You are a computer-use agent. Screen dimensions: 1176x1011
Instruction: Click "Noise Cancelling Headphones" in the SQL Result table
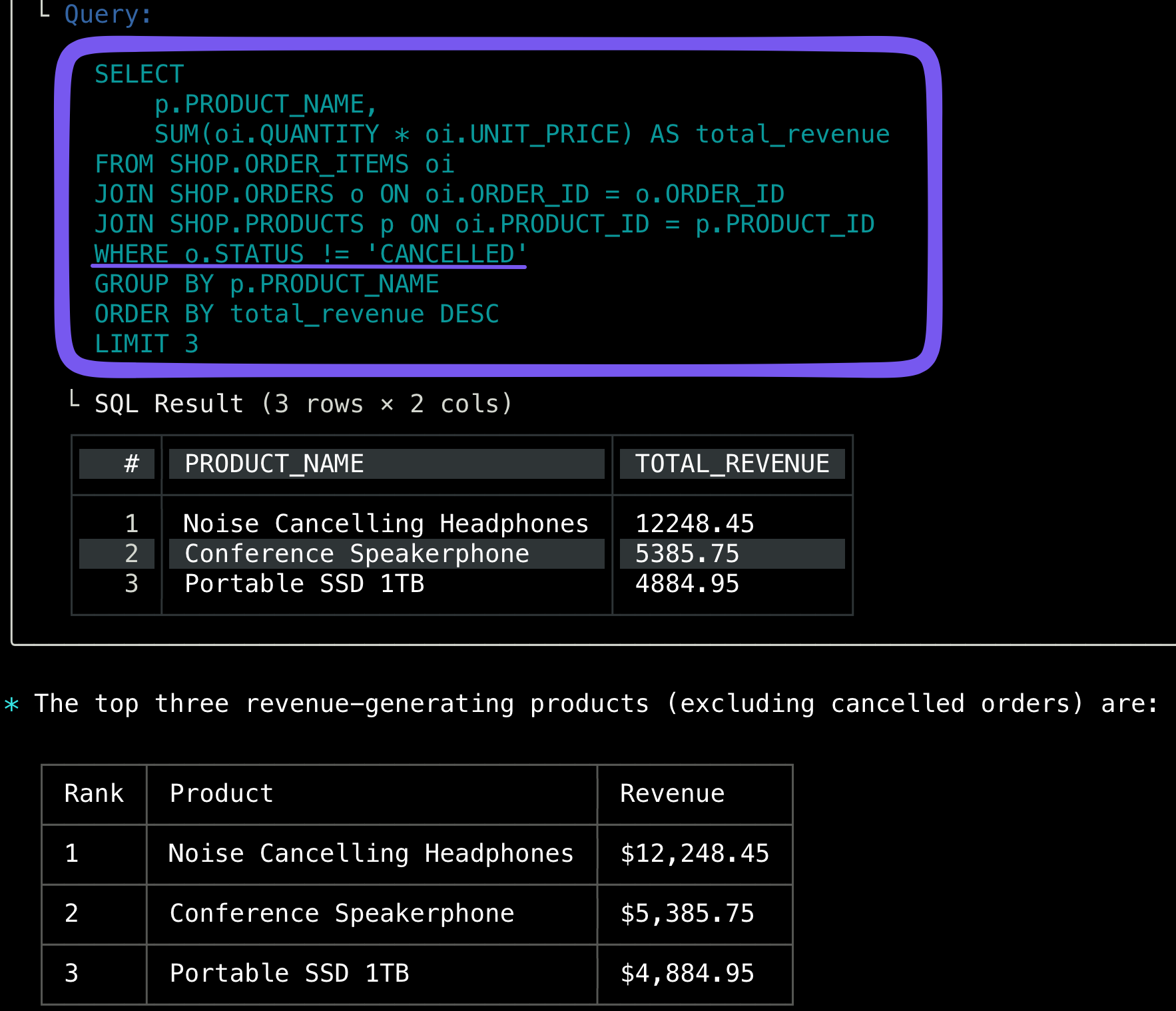pyautogui.click(x=386, y=523)
